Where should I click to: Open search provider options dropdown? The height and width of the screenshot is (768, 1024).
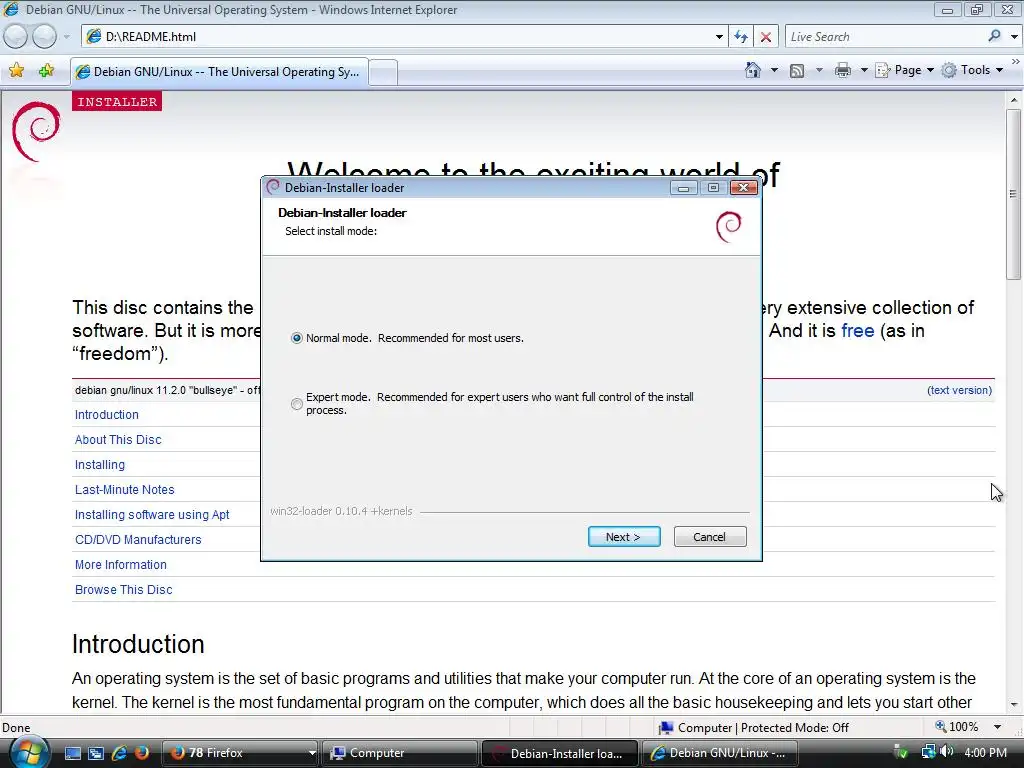pos(1014,37)
